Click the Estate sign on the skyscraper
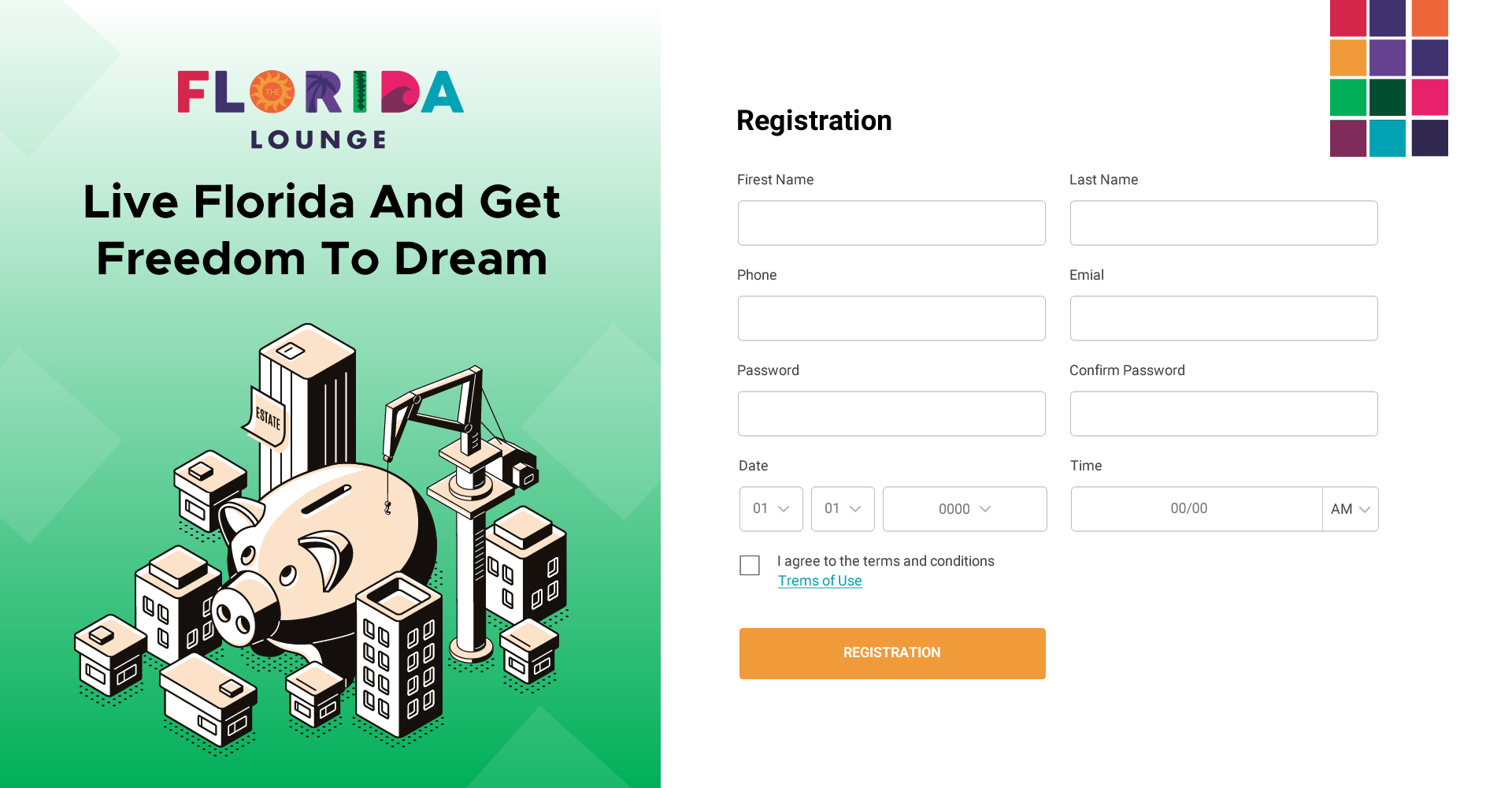The width and height of the screenshot is (1512, 788). (x=268, y=418)
